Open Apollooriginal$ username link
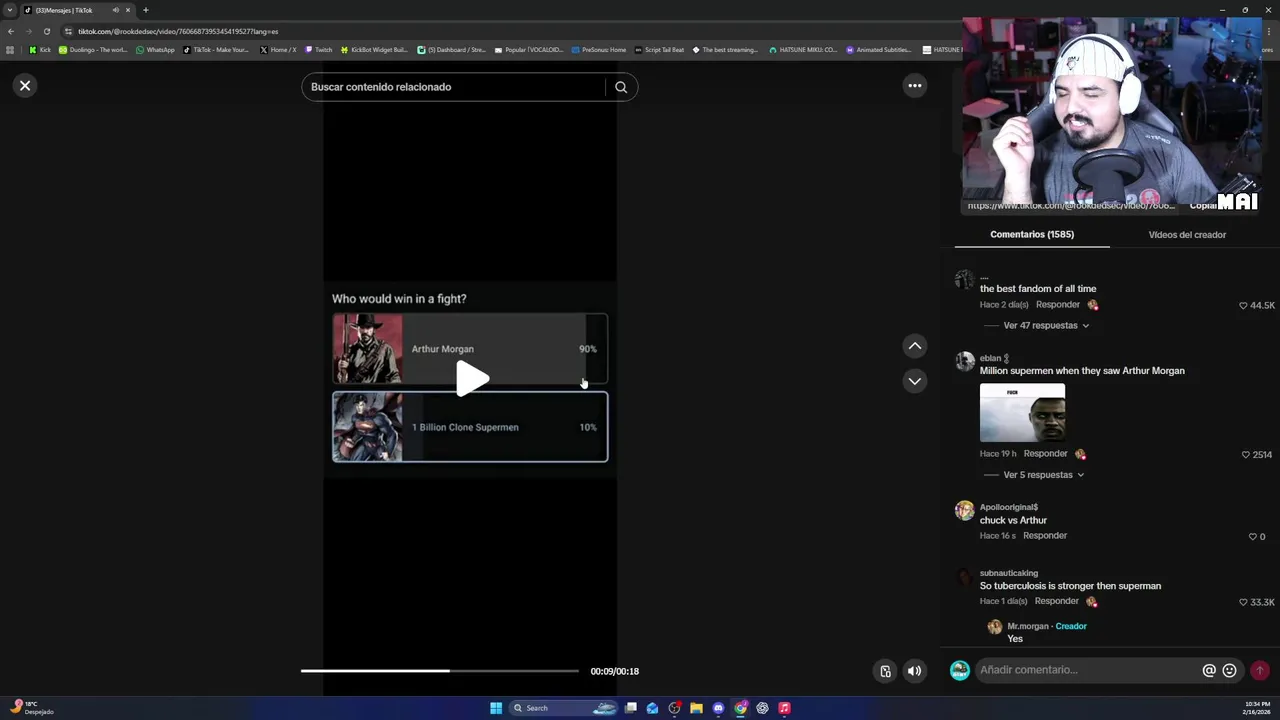Image resolution: width=1280 pixels, height=720 pixels. (x=1009, y=507)
